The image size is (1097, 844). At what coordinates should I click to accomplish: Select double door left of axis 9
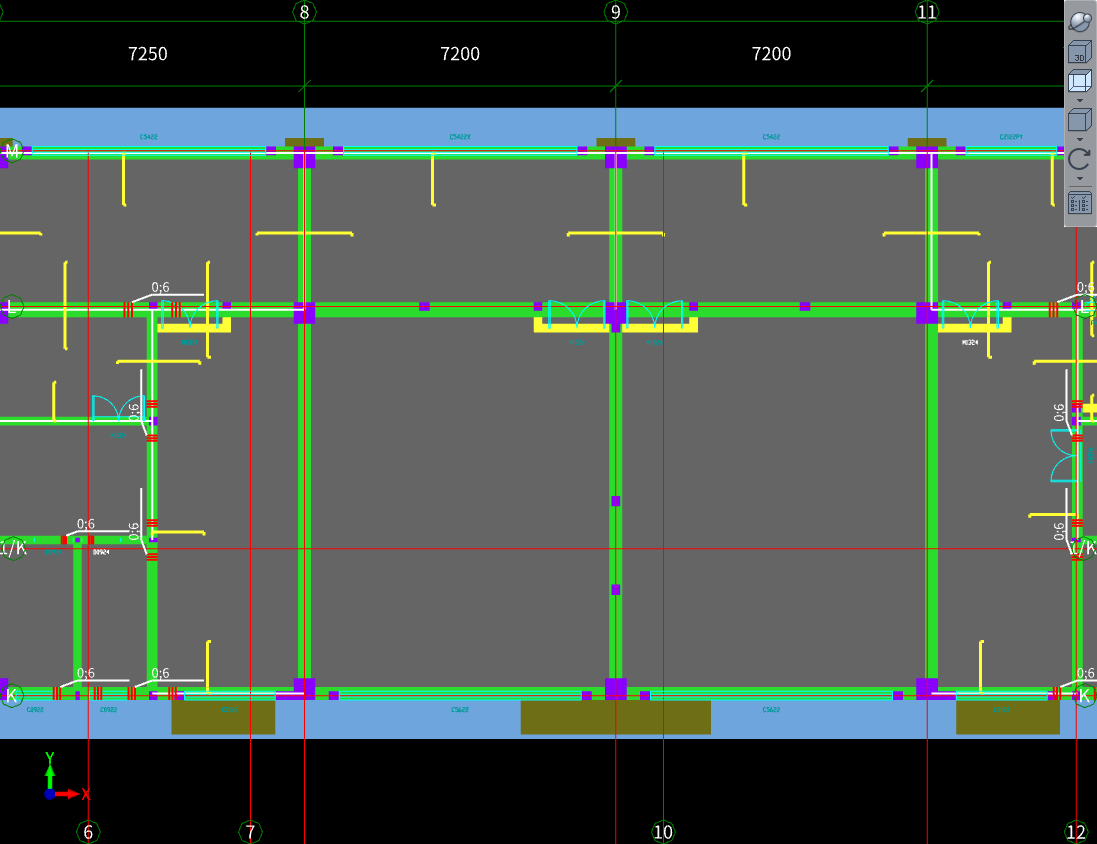coord(576,314)
